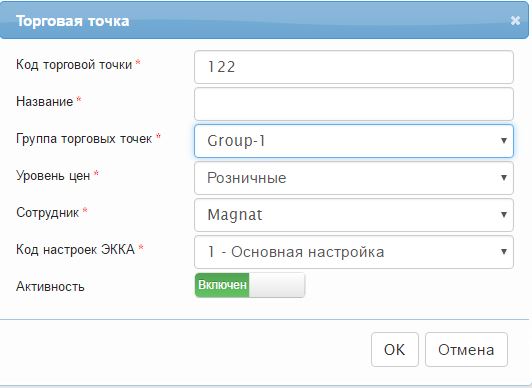Viewport: 532px width, 388px height.
Task: Open the Сотрудник dropdown showing Magnat
Action: [x=354, y=215]
